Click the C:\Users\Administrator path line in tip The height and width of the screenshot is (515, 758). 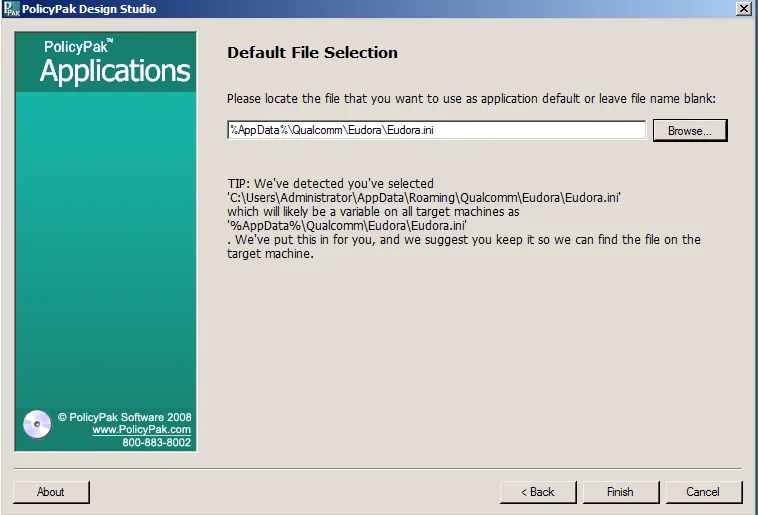424,198
